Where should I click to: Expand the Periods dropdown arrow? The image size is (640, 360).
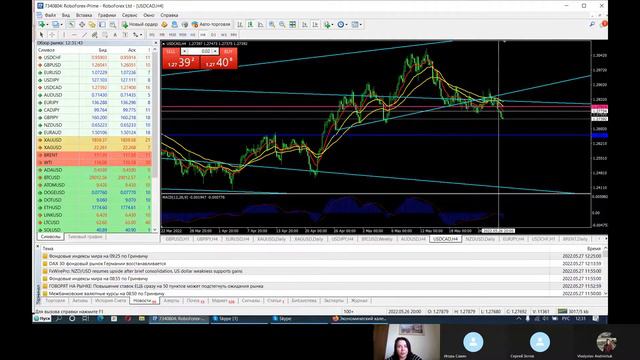(347, 24)
